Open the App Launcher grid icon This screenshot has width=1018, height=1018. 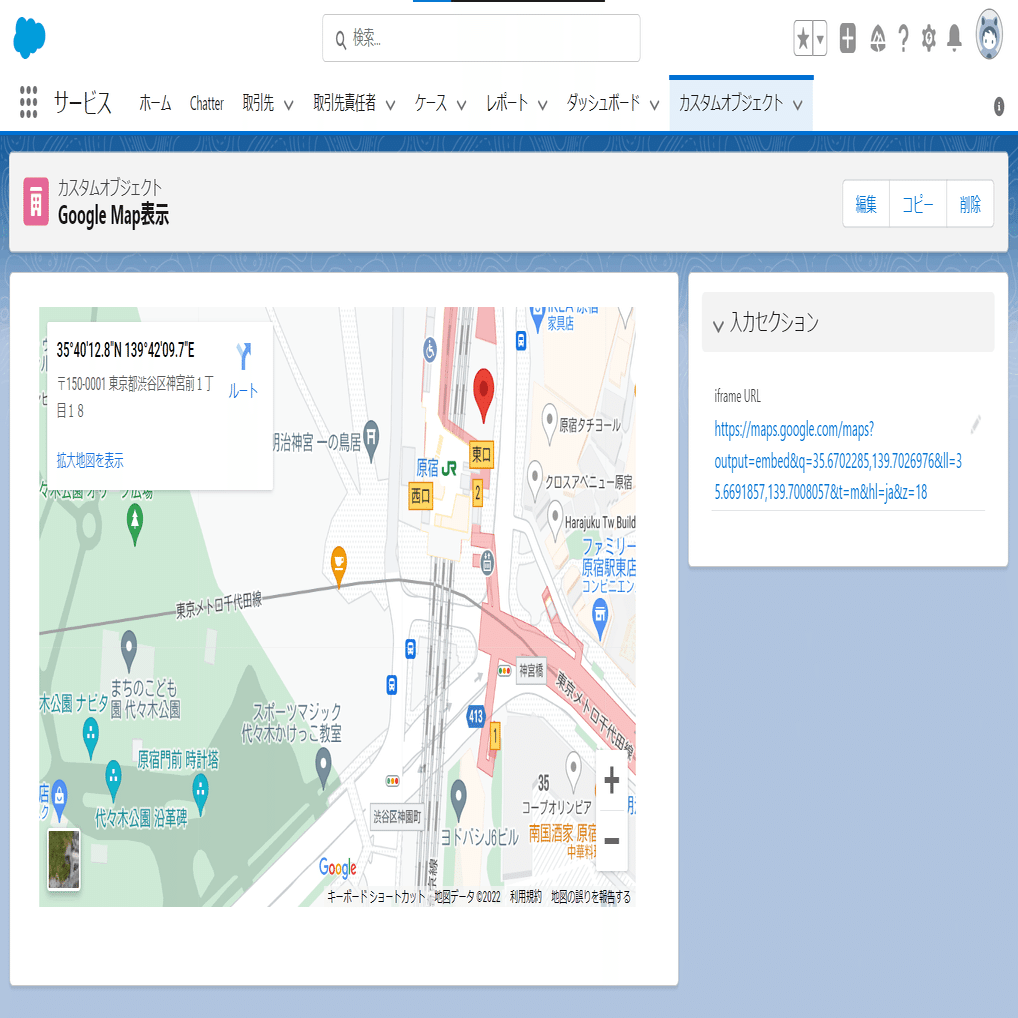point(28,103)
